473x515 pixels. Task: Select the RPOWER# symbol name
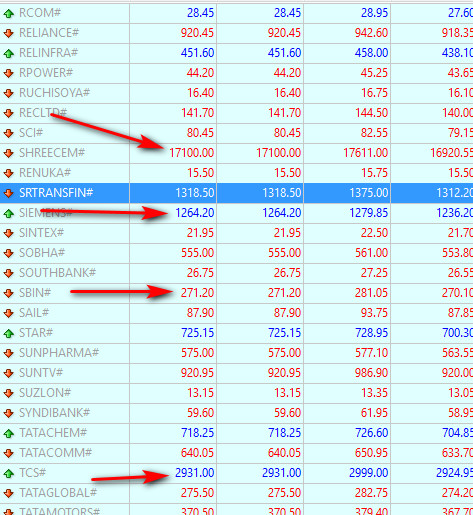tap(46, 73)
